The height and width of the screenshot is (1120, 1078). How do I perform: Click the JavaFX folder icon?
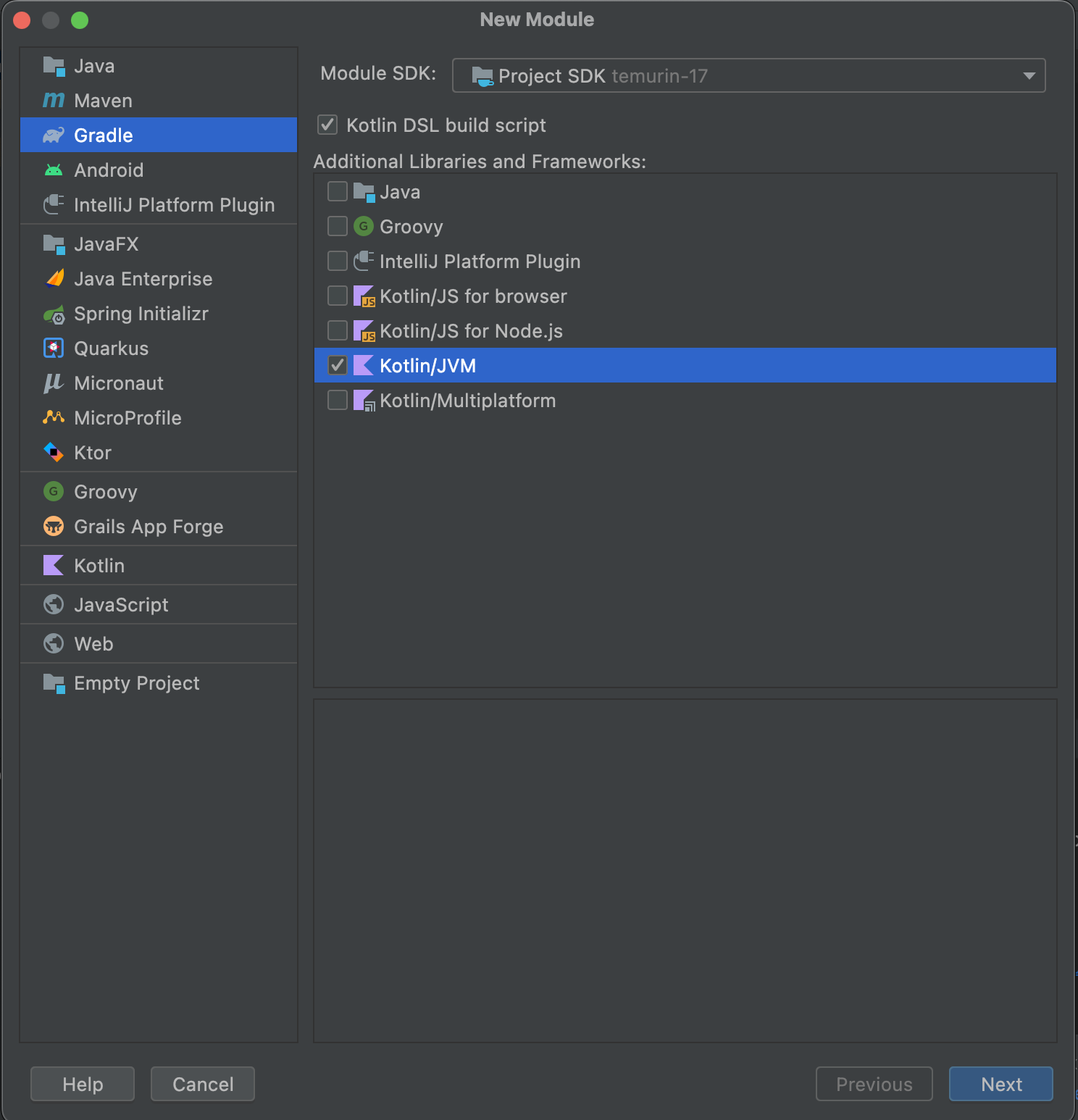click(54, 244)
